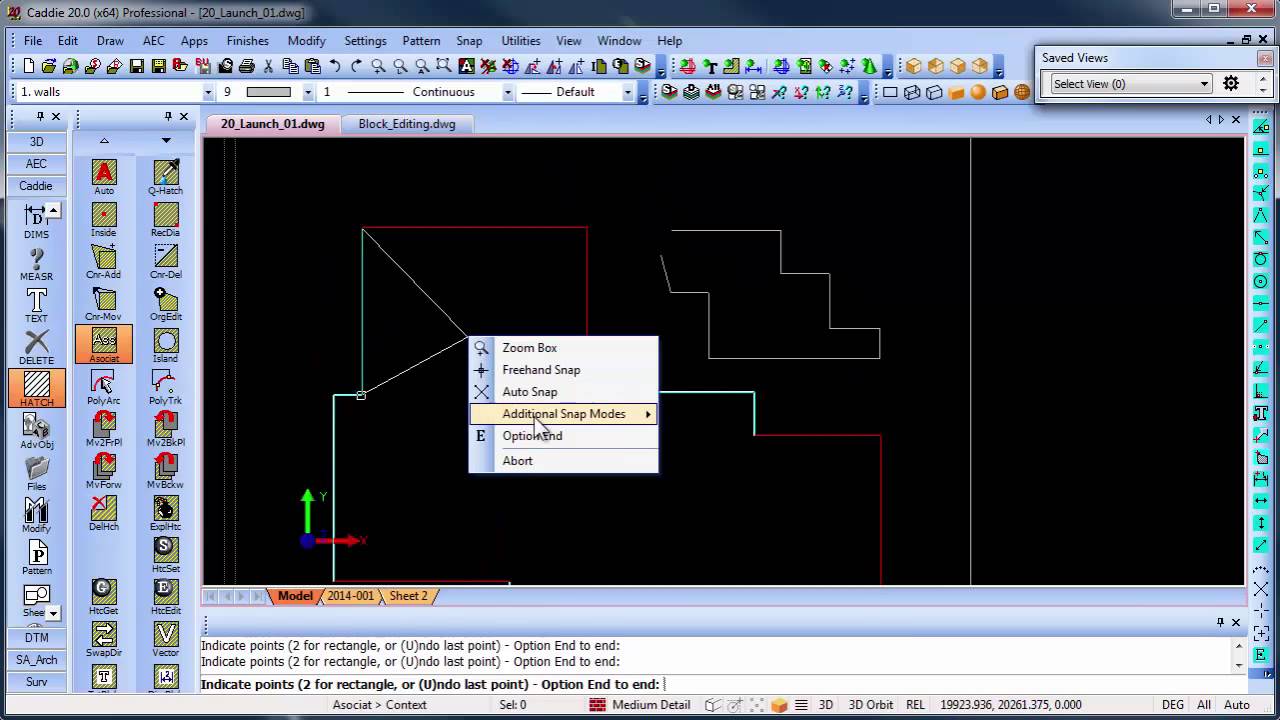Toggle Auto snap in status bar

[1236, 705]
